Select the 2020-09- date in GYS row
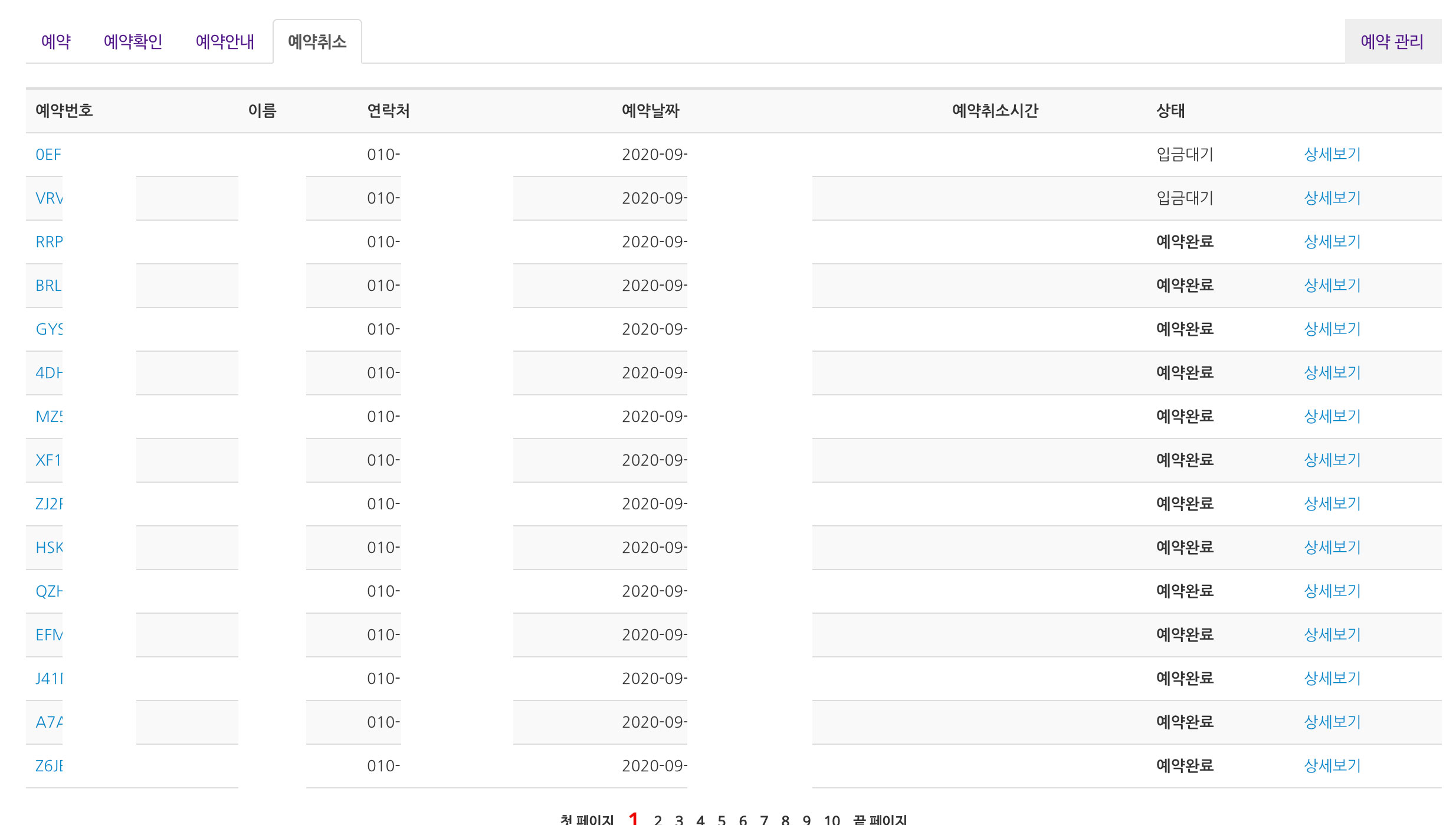This screenshot has height=825, width=1456. [654, 329]
